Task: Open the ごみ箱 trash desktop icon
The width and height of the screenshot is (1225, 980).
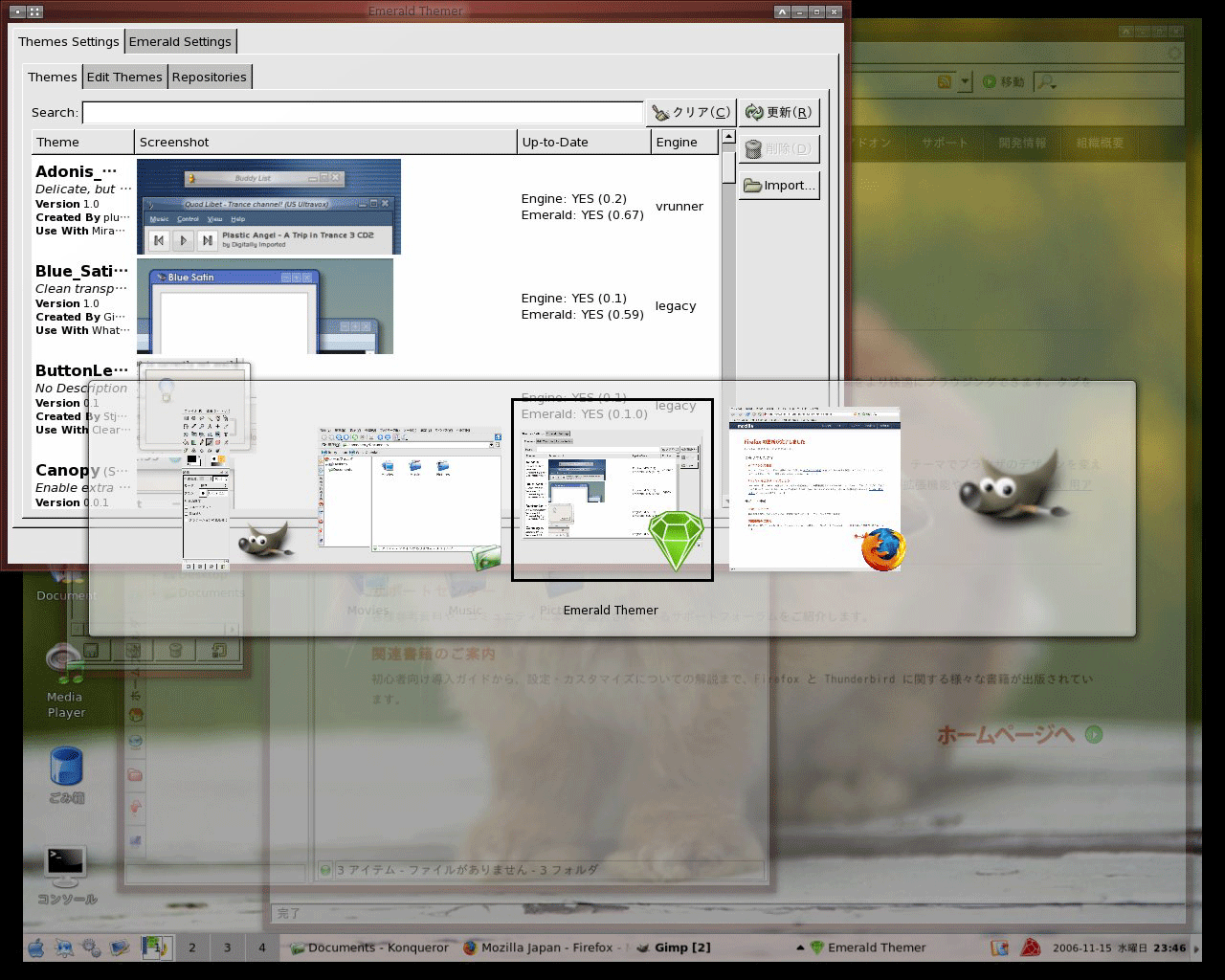Action: pos(66,775)
